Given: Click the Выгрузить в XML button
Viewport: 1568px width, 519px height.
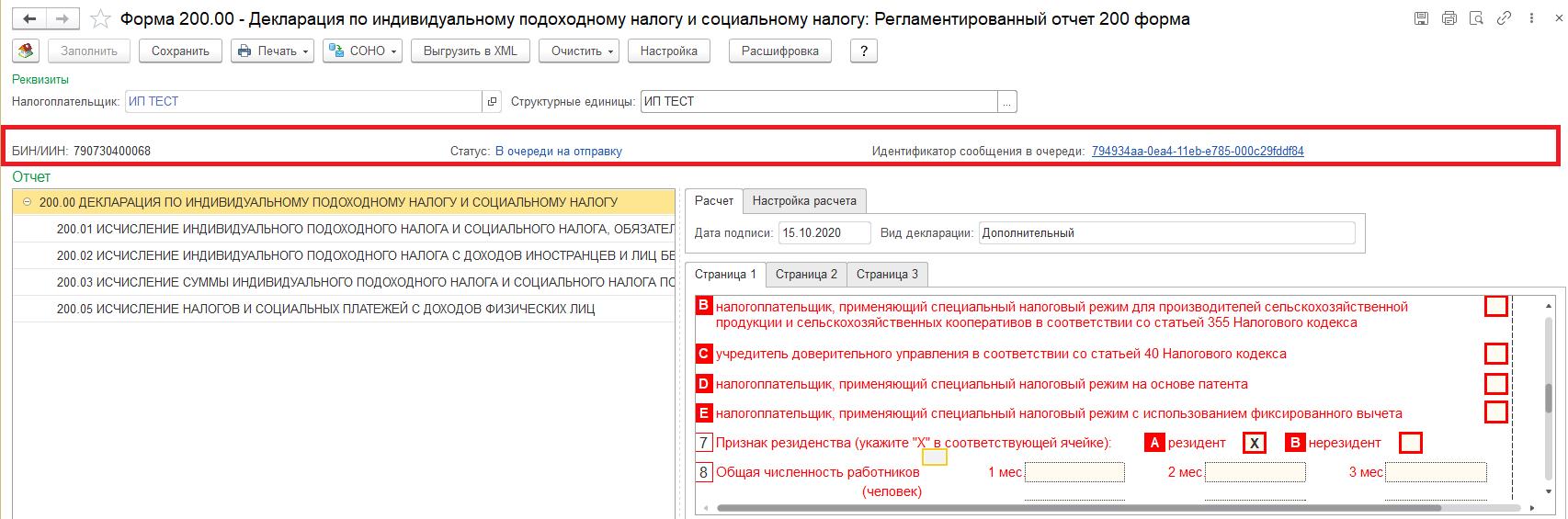Looking at the screenshot, I should pyautogui.click(x=470, y=51).
